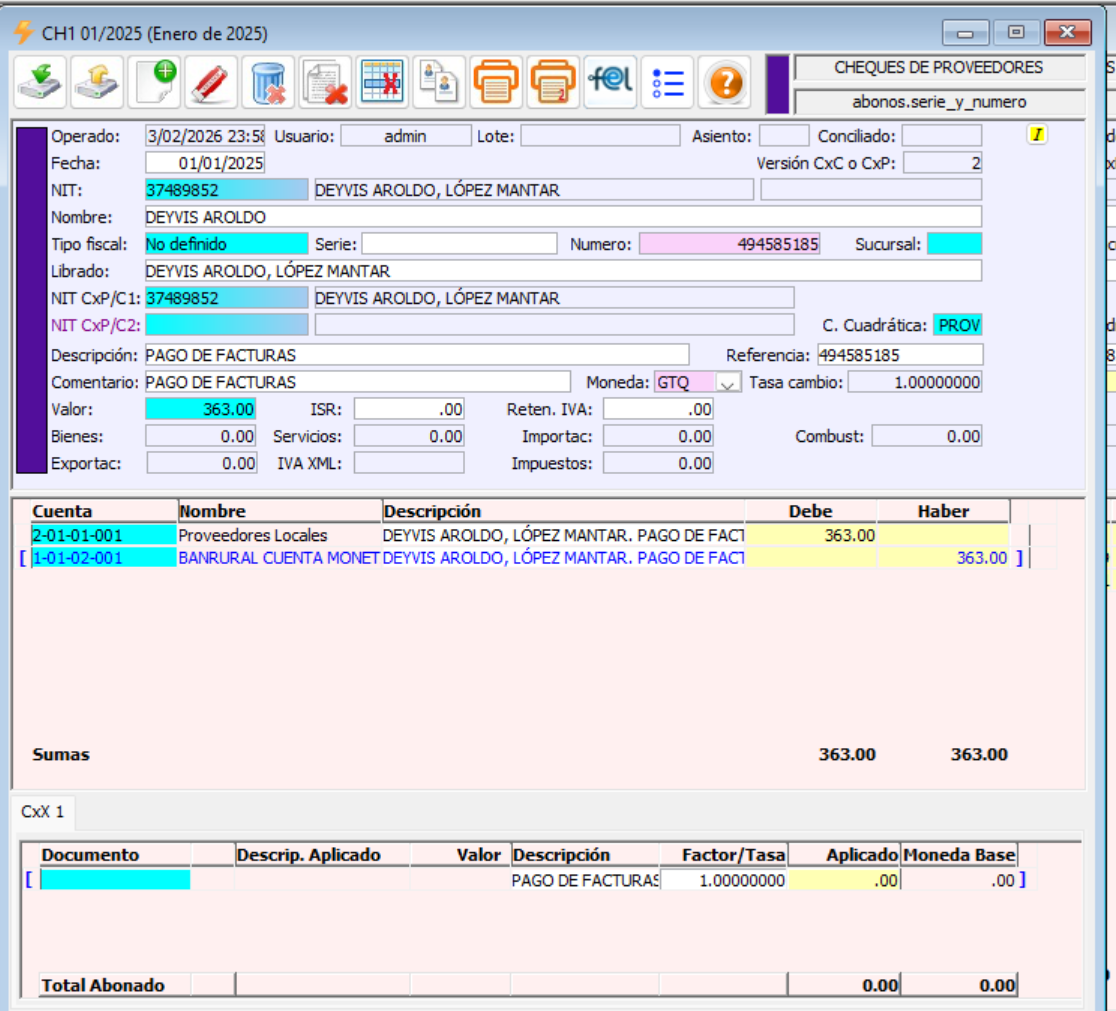Screen dimensions: 1116x1011
Task: Click the Fecha date input field
Action: (205, 163)
